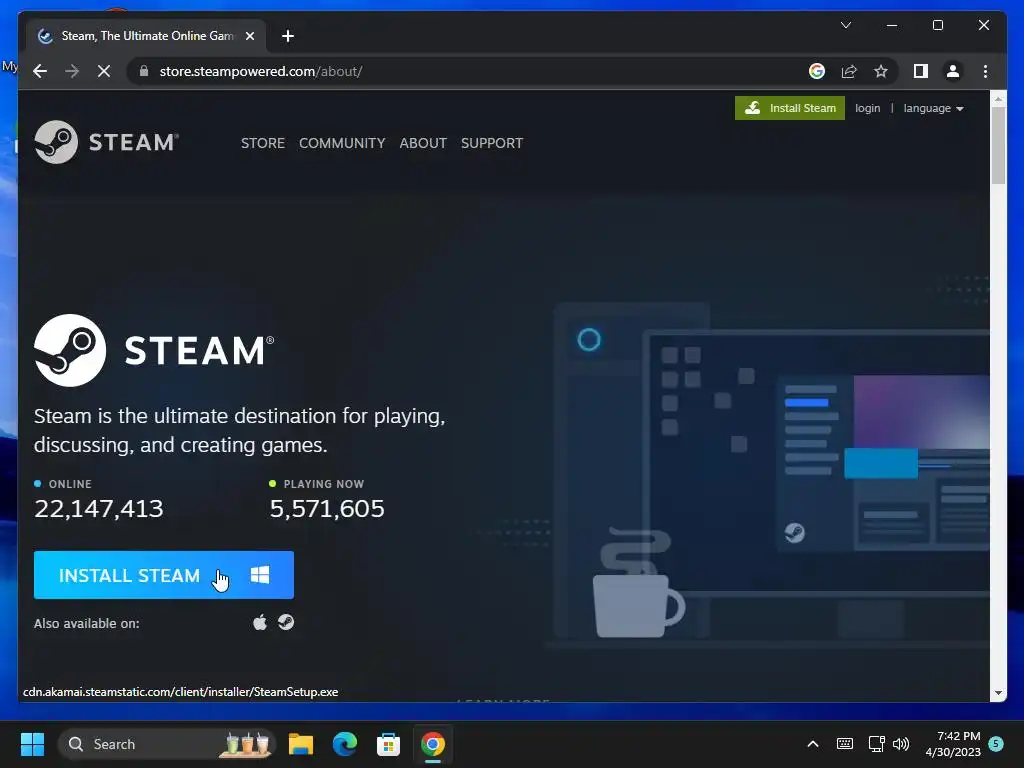The image size is (1024, 768).
Task: Toggle Chrome side panel
Action: click(921, 71)
